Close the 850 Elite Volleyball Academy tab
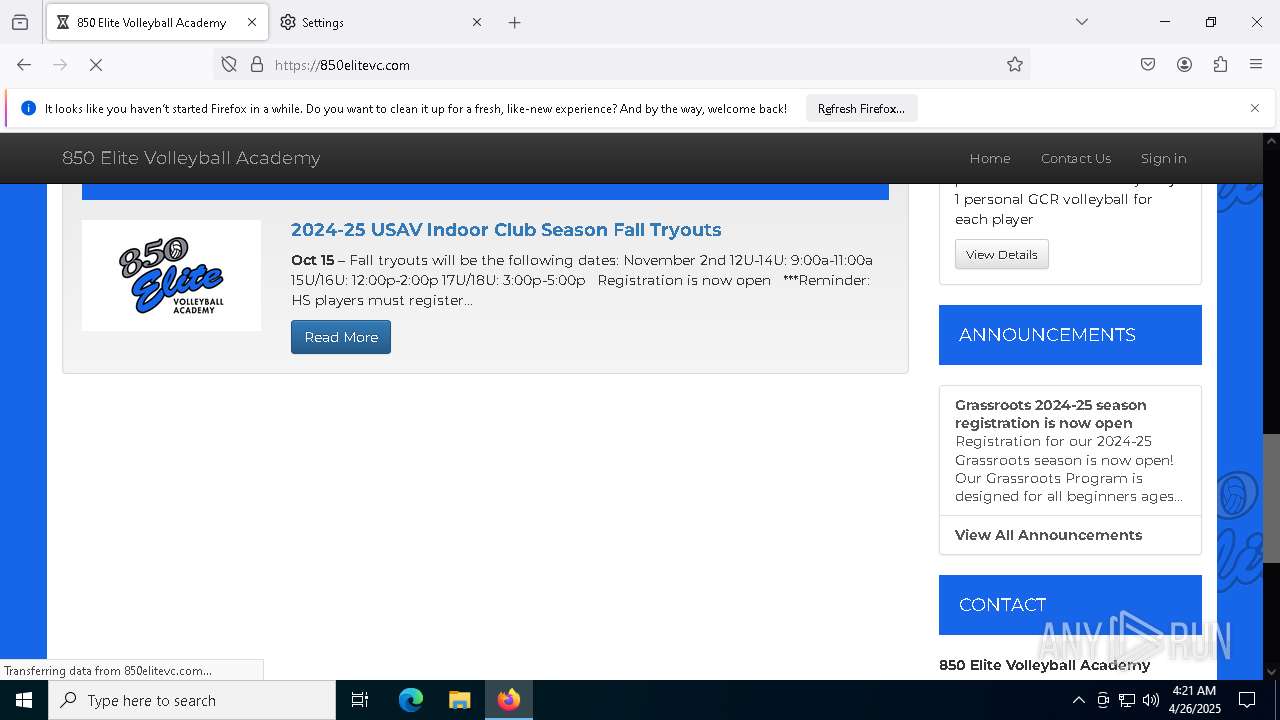1280x720 pixels. pyautogui.click(x=252, y=22)
